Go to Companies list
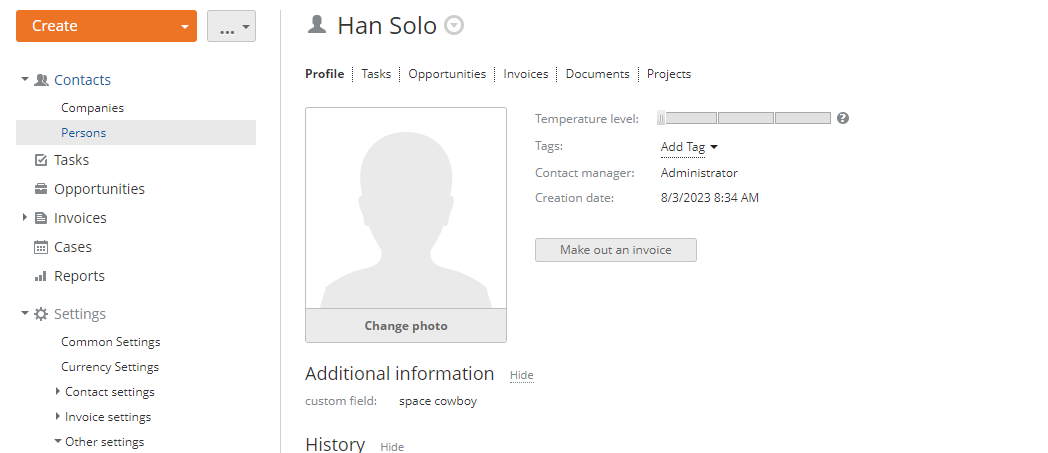This screenshot has height=453, width=1048. pyautogui.click(x=92, y=108)
